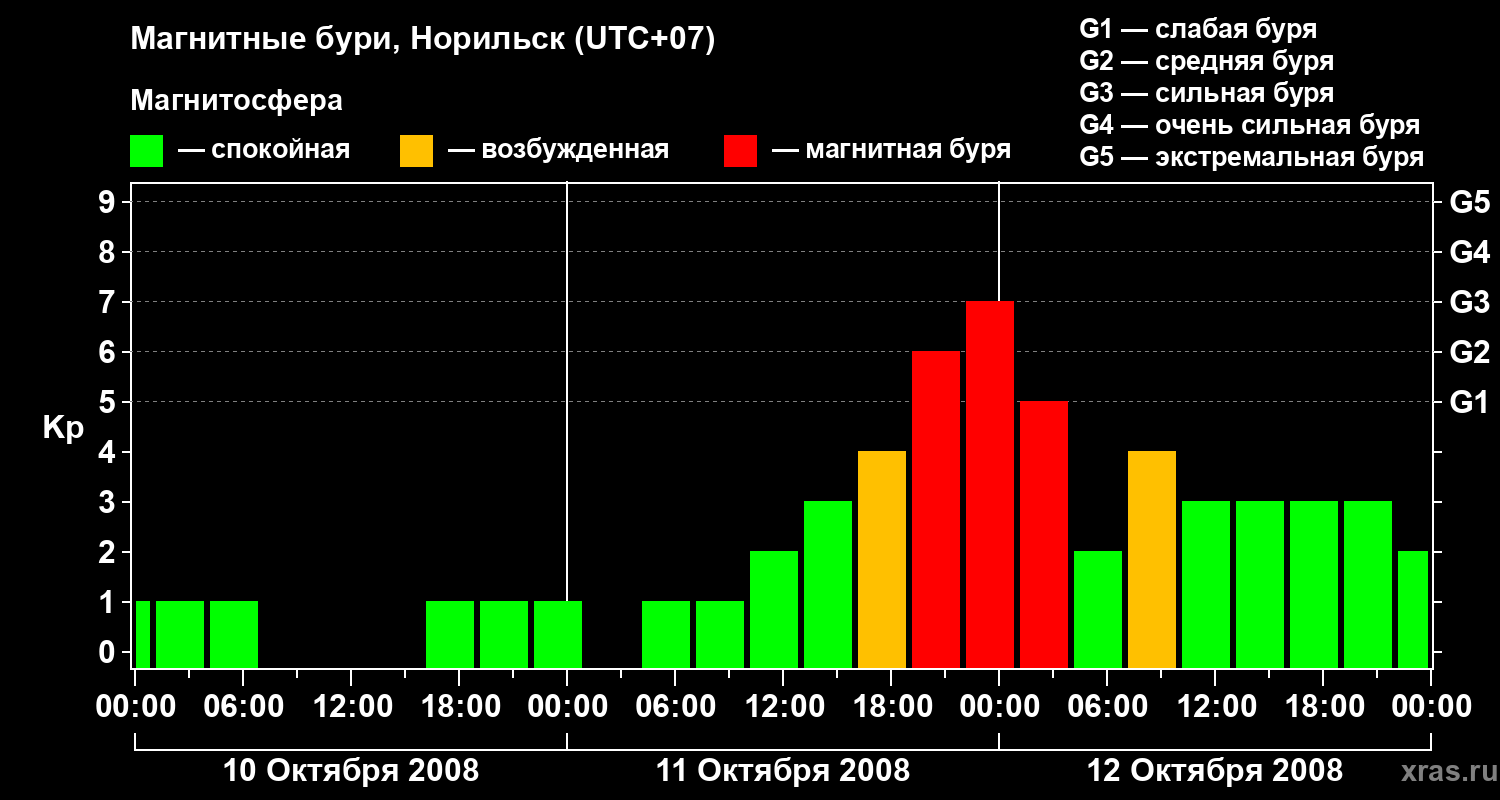The width and height of the screenshot is (1500, 800).
Task: Click the '06:00' time label for 11 October
Action: click(674, 706)
